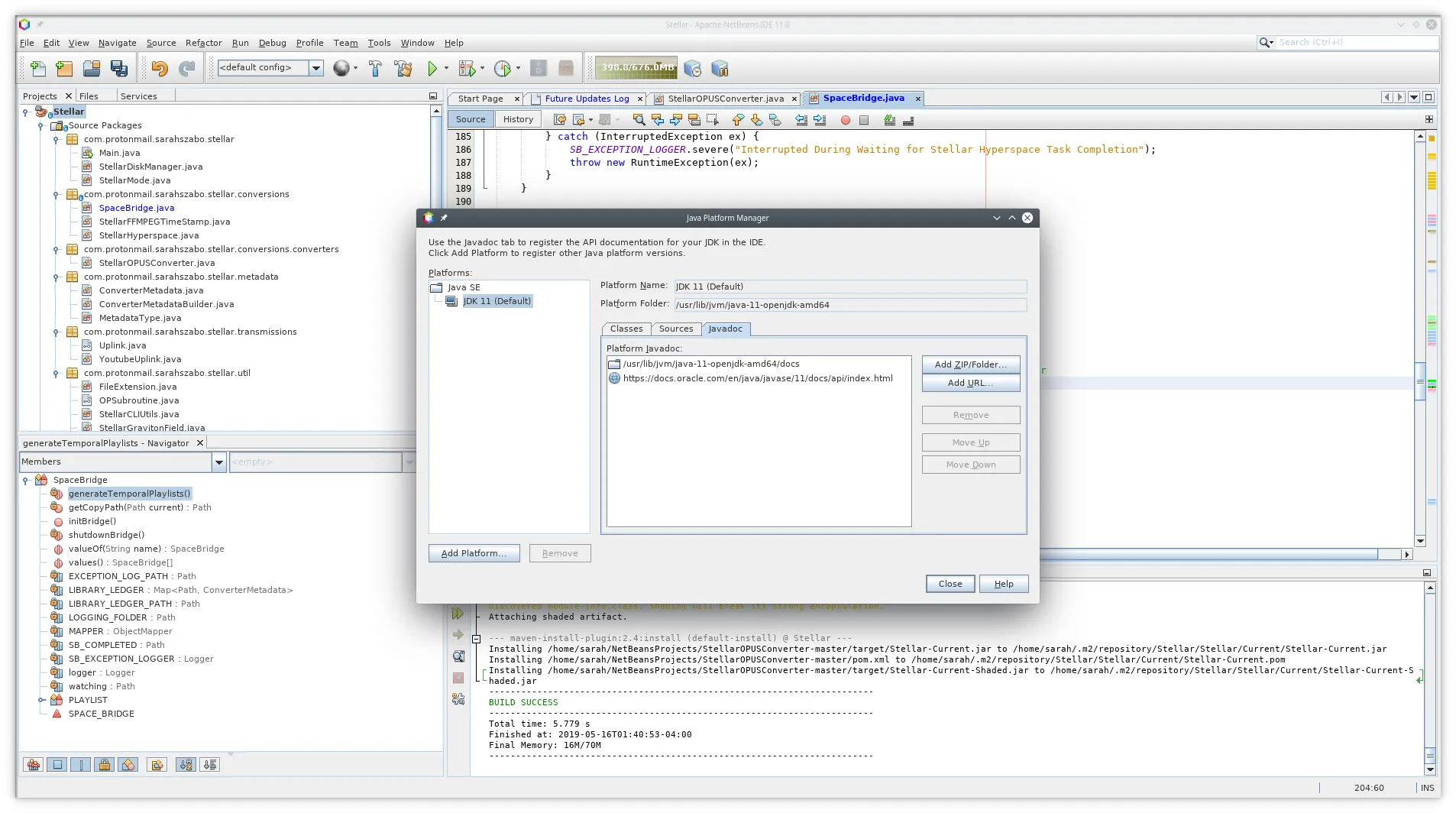This screenshot has height=813, width=1456.
Task: Click the Find Selection magnifier in editor toolbar
Action: click(x=639, y=120)
